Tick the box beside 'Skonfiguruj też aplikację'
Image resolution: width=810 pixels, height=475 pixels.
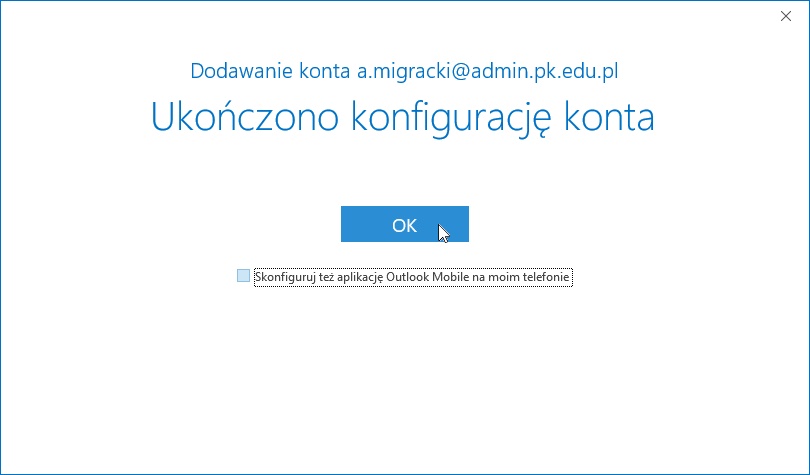(243, 276)
